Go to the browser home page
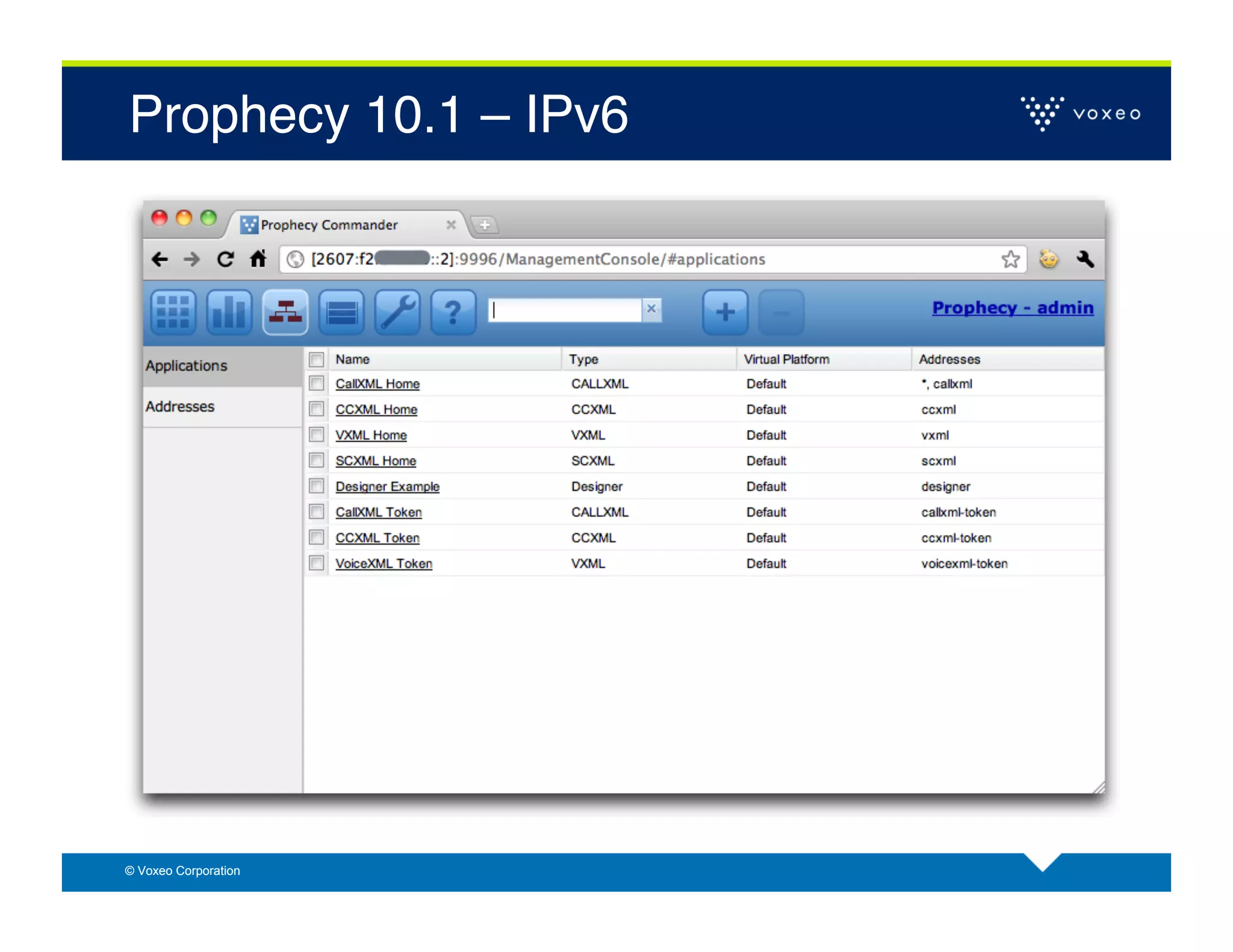This screenshot has width=1233, height=952. [258, 259]
